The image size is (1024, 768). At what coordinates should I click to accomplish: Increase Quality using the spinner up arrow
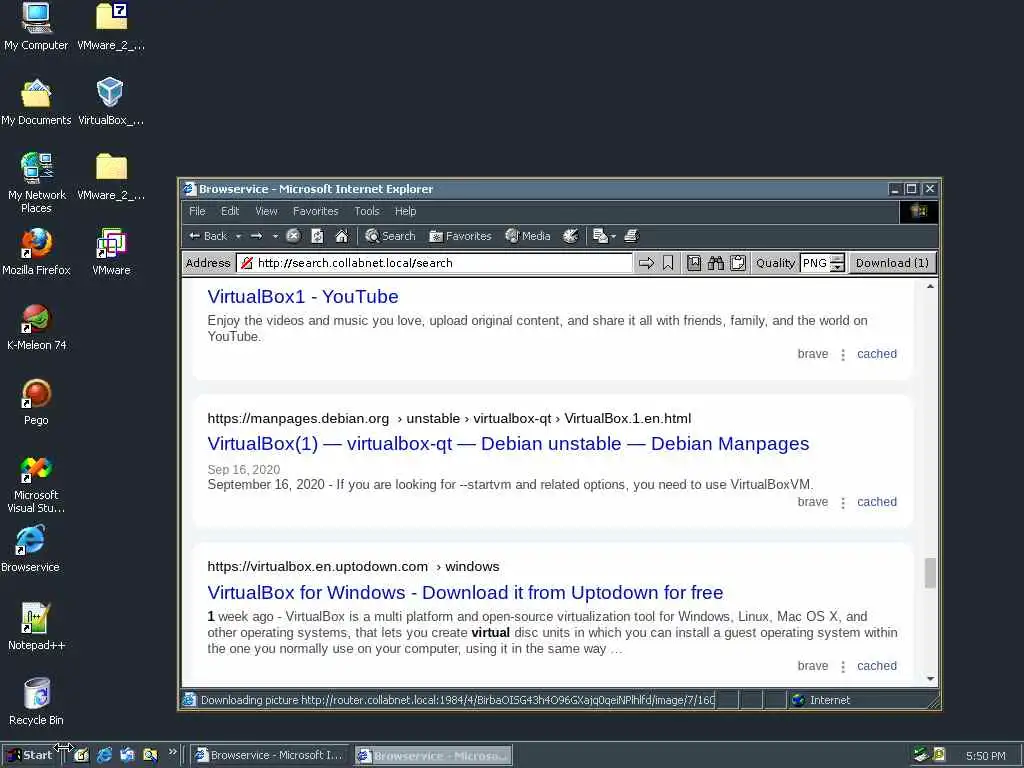click(837, 259)
